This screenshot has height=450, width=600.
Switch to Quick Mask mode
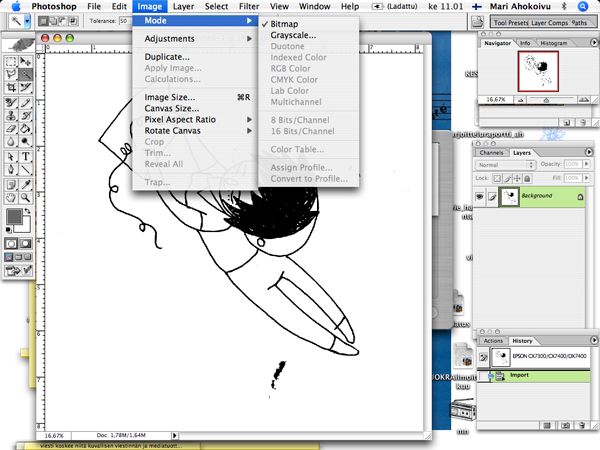[25, 244]
